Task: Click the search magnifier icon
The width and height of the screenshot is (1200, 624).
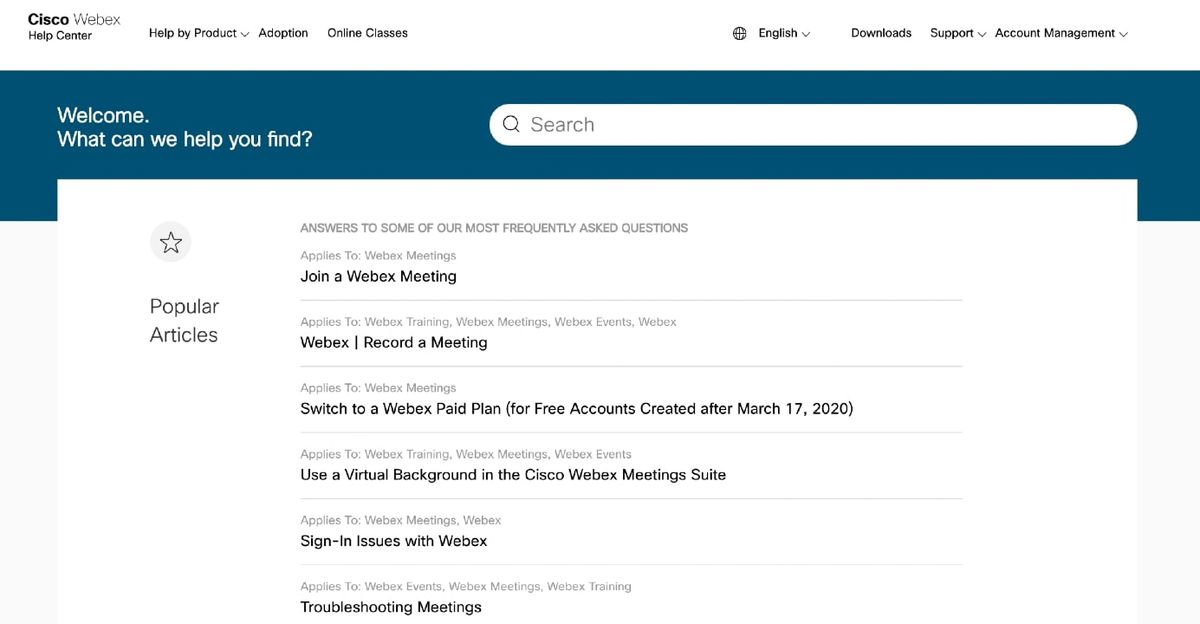Action: pyautogui.click(x=511, y=124)
